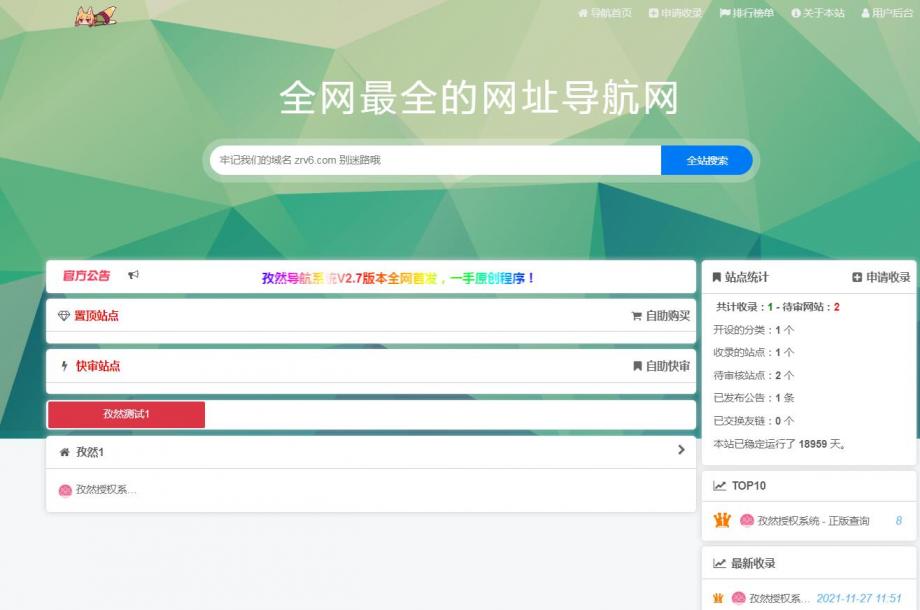The width and height of the screenshot is (920, 610).
Task: Click the red 孜然测试1 button
Action: click(x=125, y=414)
